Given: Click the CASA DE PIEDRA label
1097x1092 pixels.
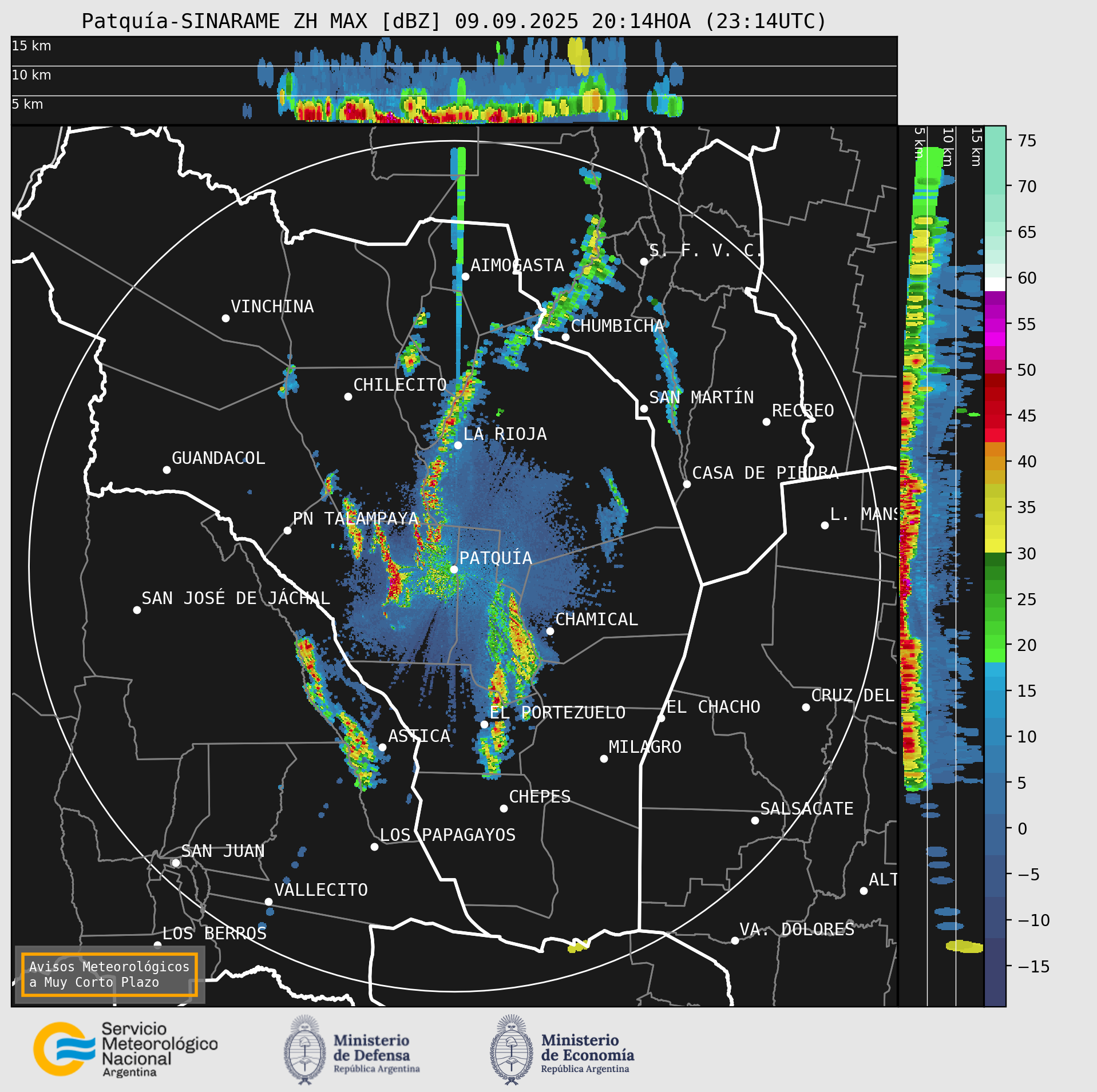Looking at the screenshot, I should point(765,472).
